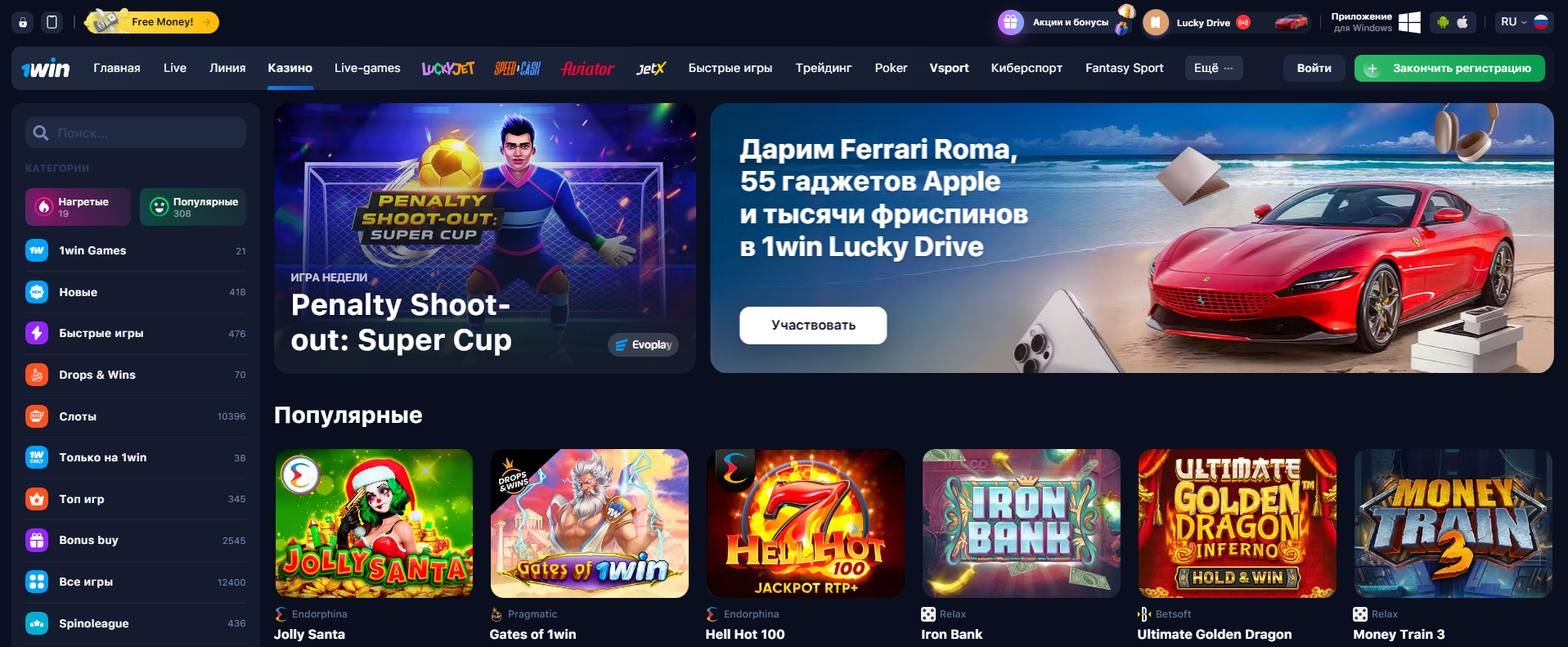Expand the Ещё more menu
Viewport: 1568px width, 647px height.
[1214, 68]
